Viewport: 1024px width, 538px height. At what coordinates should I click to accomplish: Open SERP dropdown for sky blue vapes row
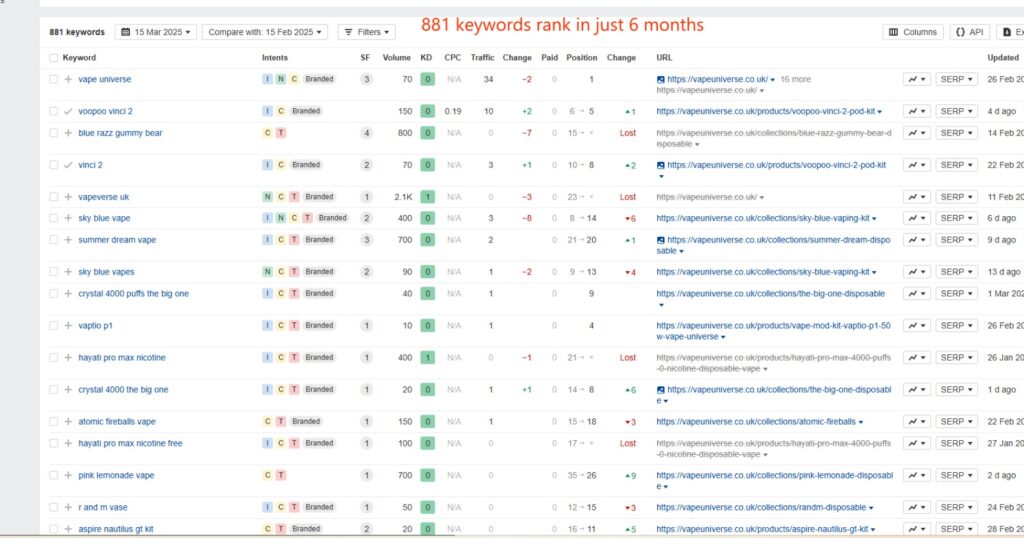tap(956, 272)
